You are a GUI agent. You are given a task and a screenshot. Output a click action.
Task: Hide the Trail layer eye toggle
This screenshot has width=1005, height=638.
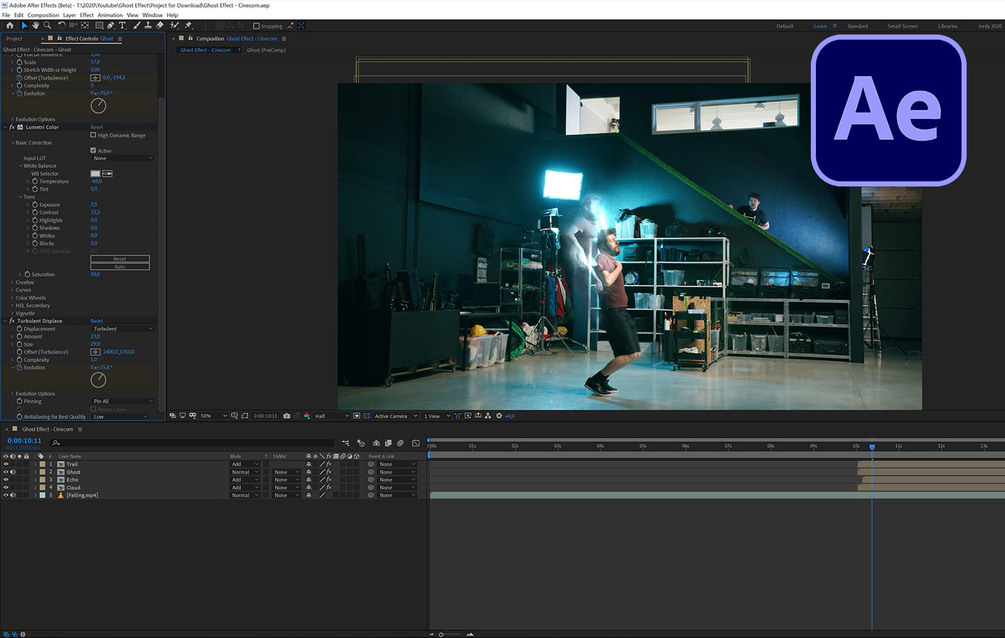6,464
